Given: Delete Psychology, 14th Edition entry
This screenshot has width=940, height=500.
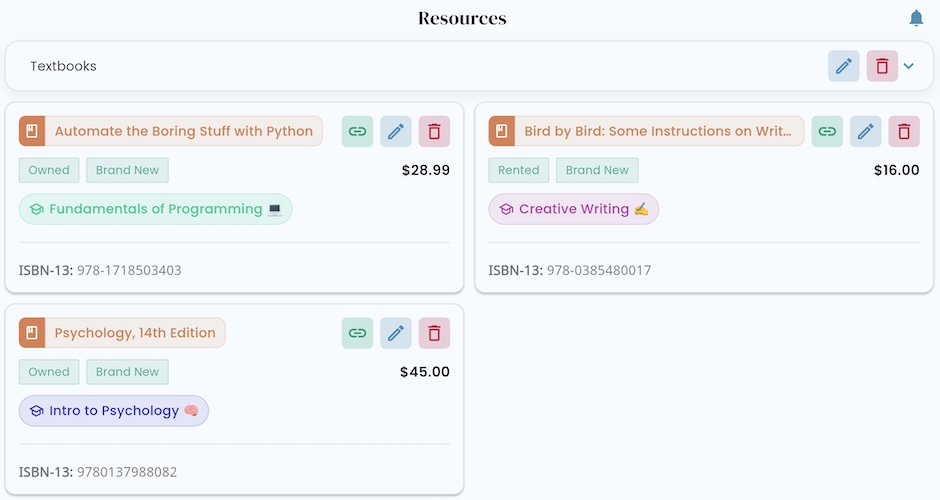Looking at the screenshot, I should [434, 333].
